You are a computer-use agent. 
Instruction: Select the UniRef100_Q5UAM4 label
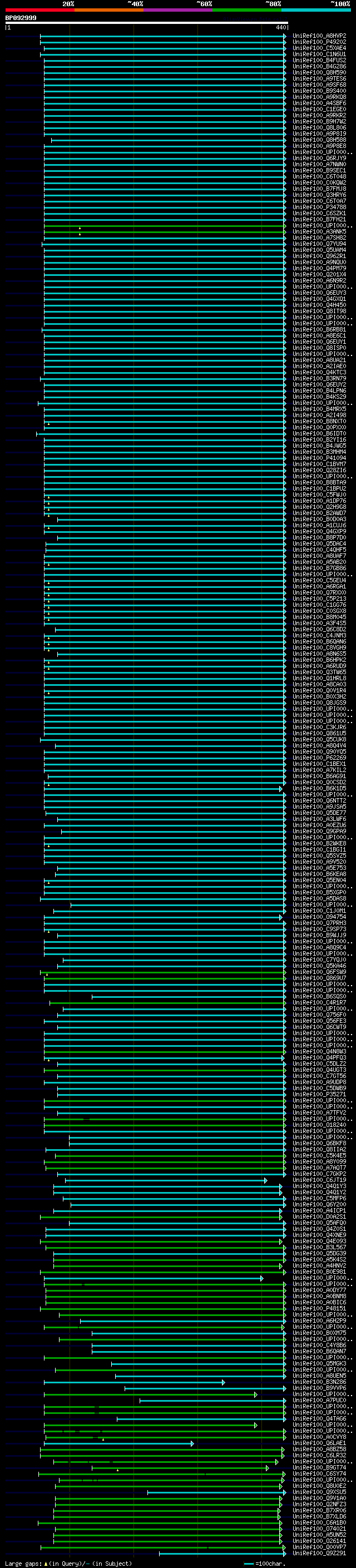tap(319, 250)
